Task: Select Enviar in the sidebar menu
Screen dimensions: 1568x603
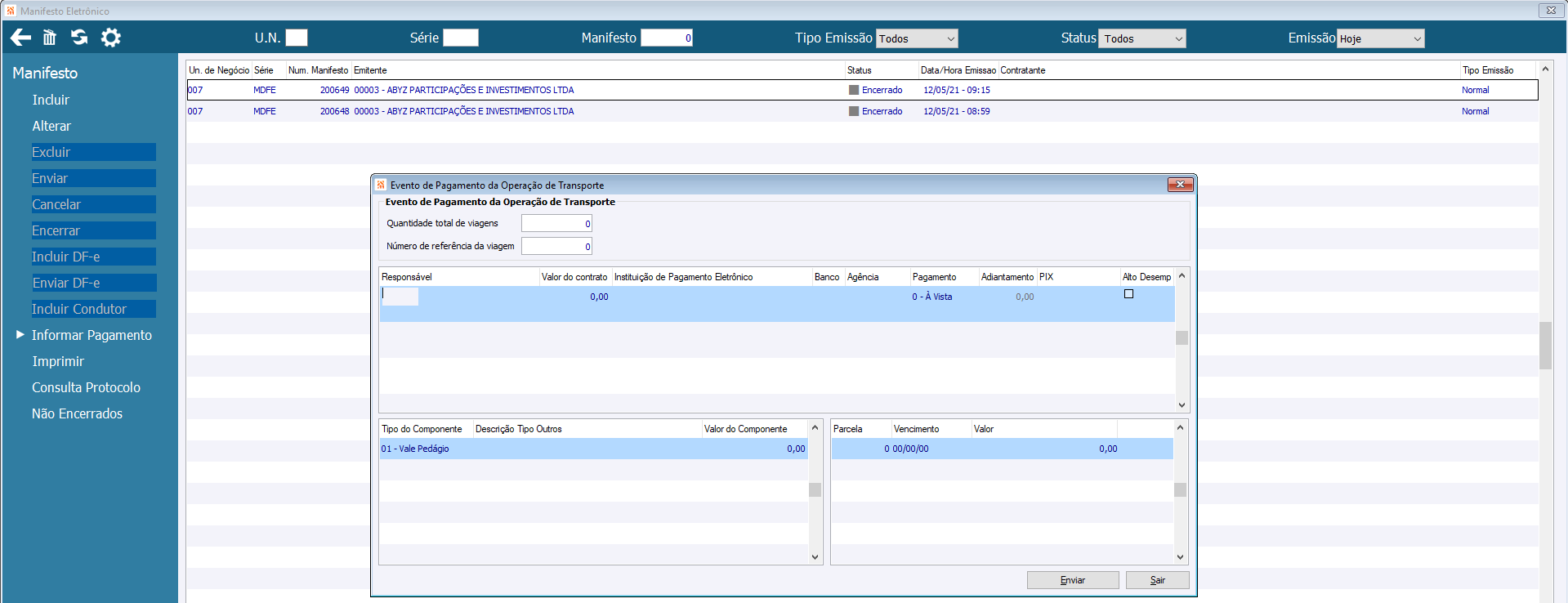Action: click(93, 178)
